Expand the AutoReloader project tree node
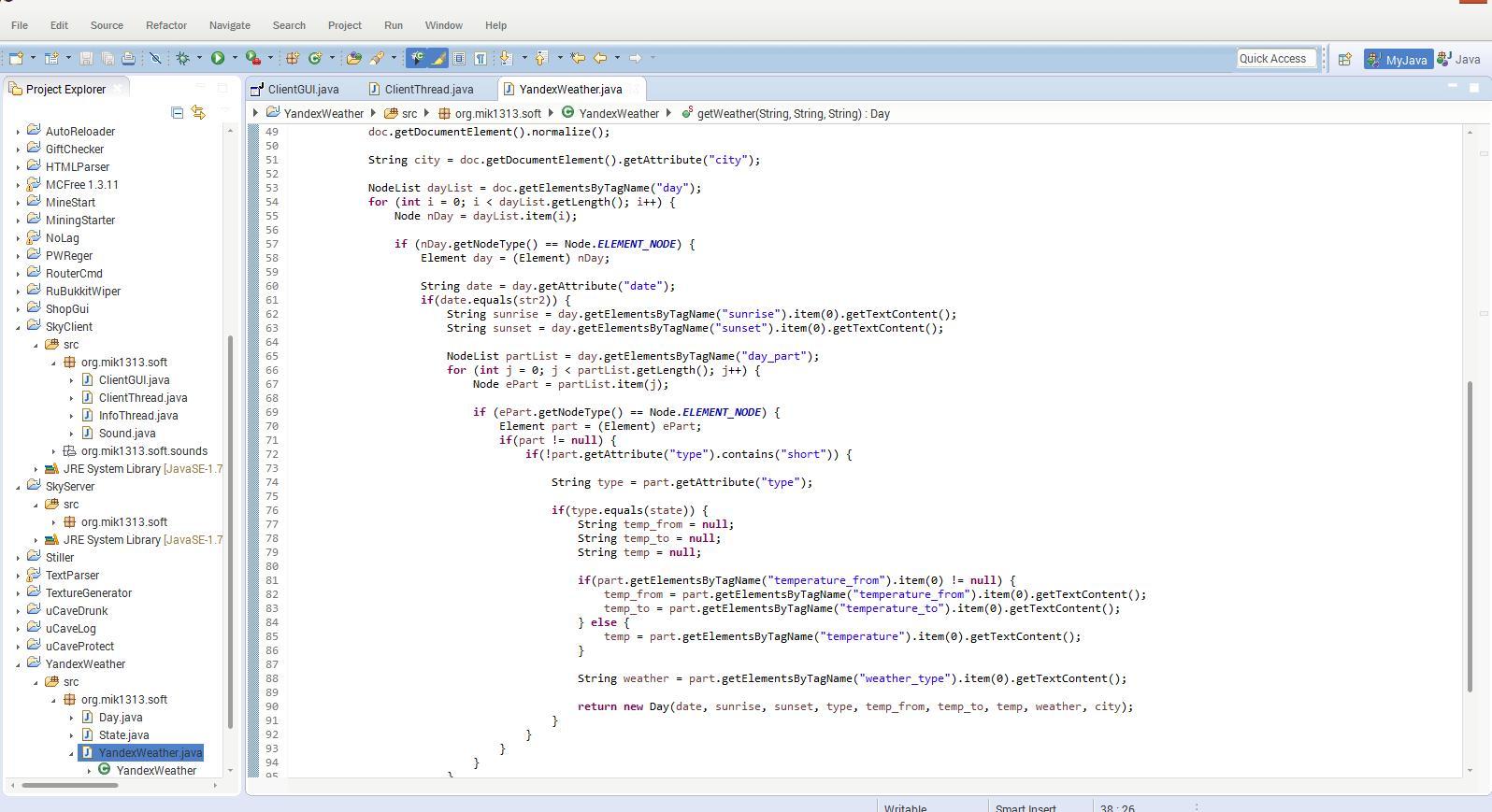1492x812 pixels. (18, 132)
